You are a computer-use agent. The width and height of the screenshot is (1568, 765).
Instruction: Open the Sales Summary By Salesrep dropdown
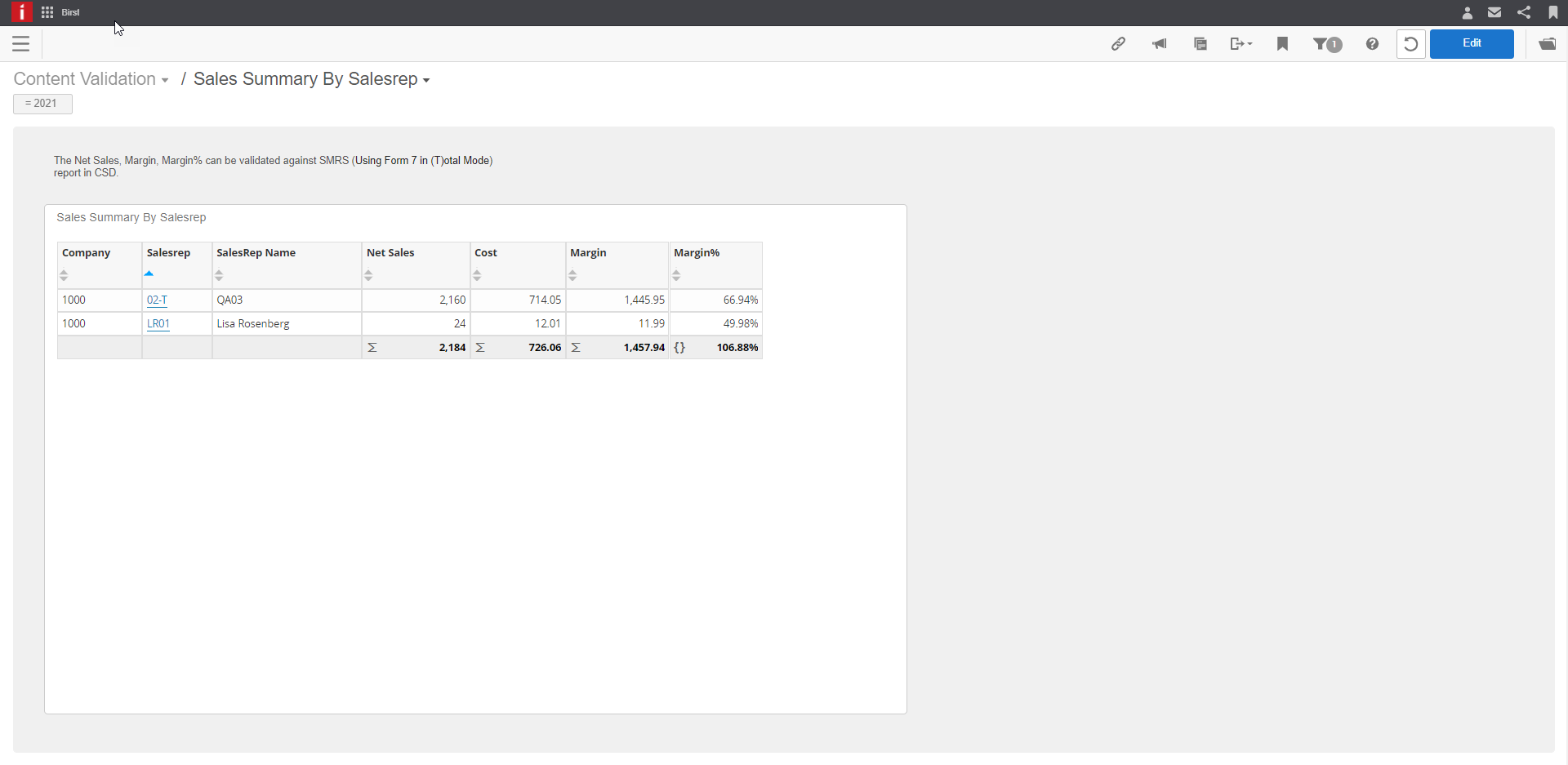click(425, 79)
